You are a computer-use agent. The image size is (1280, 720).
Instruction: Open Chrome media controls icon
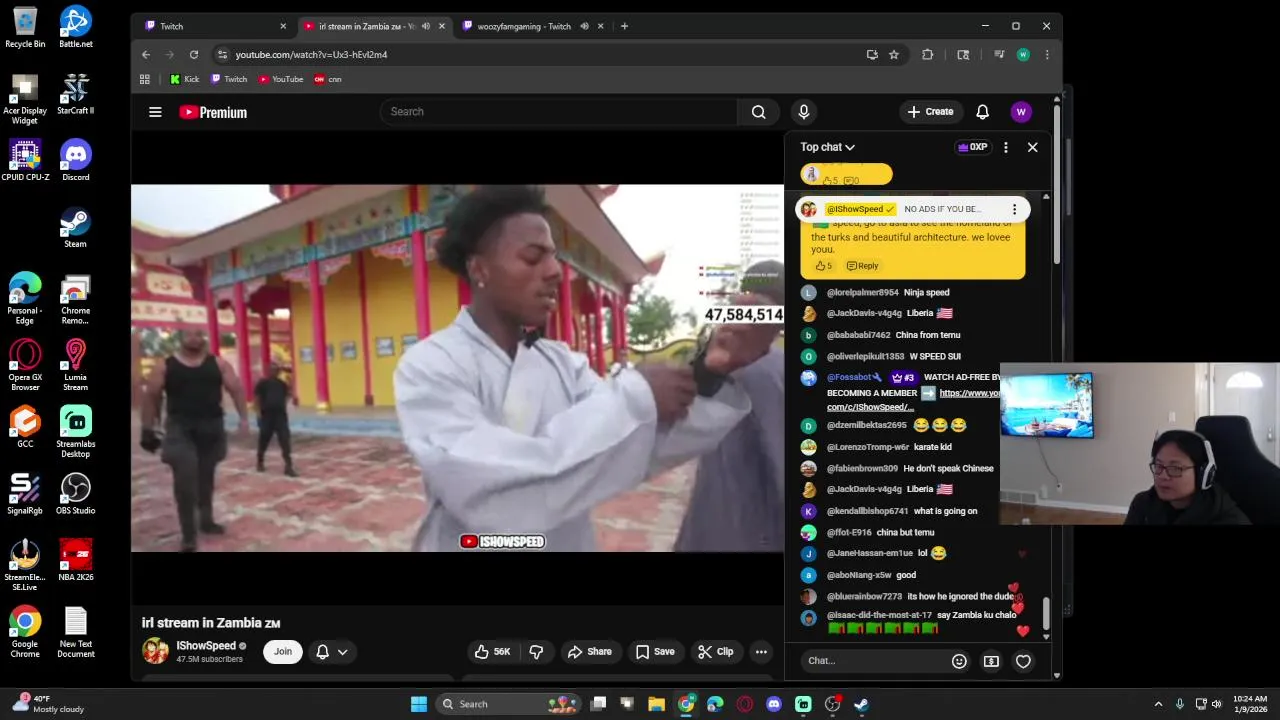[999, 55]
